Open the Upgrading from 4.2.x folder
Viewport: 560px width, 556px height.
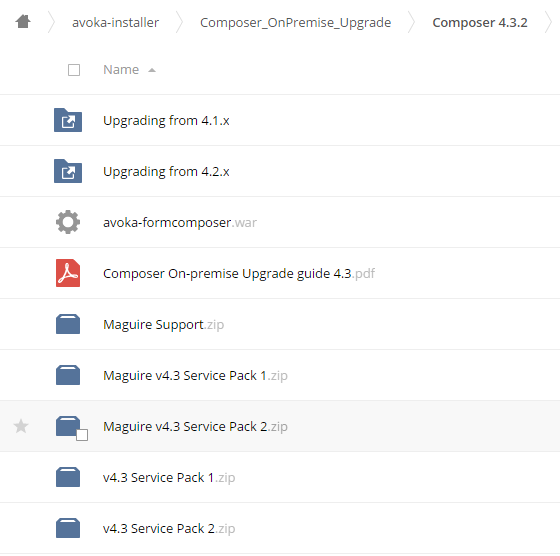tap(166, 172)
